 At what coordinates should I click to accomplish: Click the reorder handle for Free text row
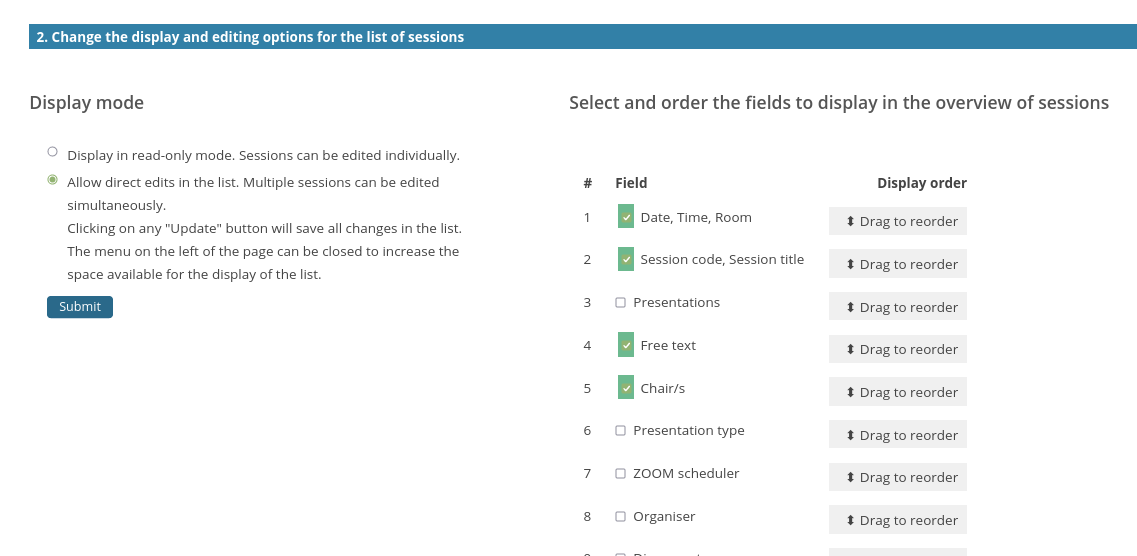[897, 349]
